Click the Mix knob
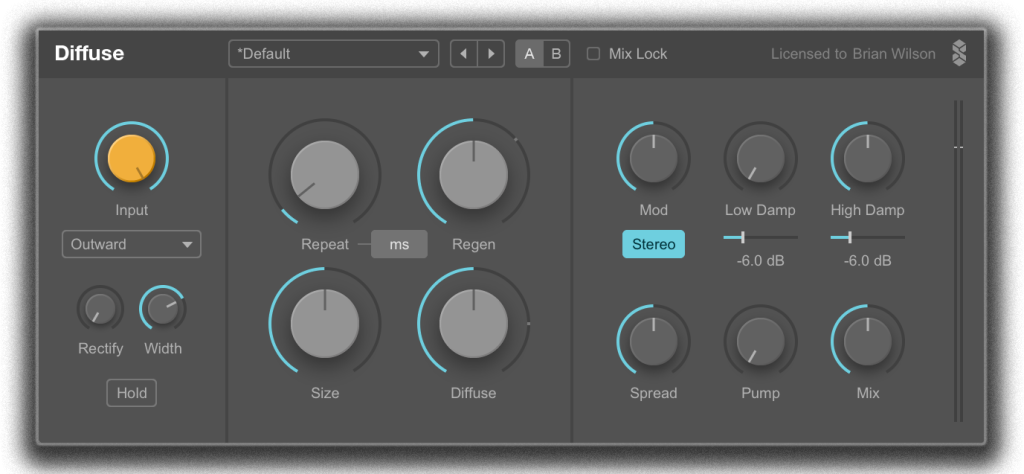The height and width of the screenshot is (474, 1024). pos(867,341)
